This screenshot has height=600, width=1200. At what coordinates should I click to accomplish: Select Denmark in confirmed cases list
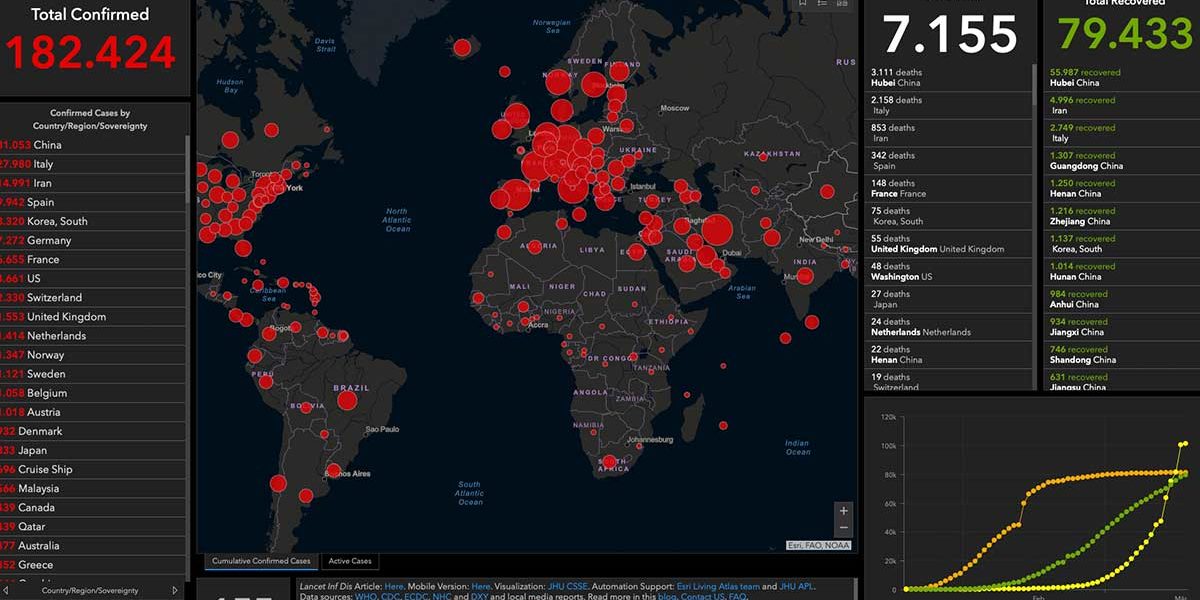point(93,431)
